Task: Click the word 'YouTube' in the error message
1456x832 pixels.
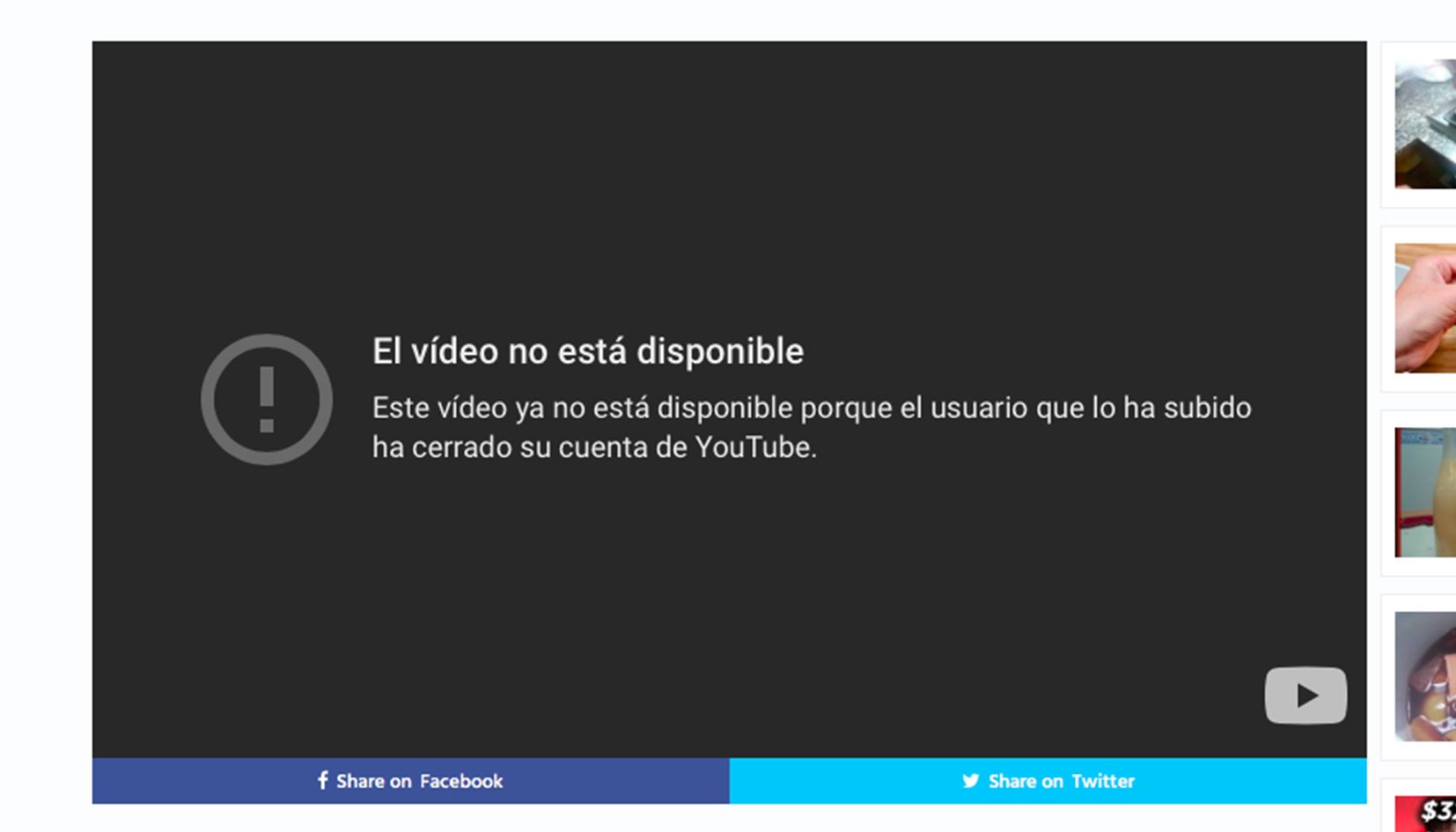Action: 754,447
